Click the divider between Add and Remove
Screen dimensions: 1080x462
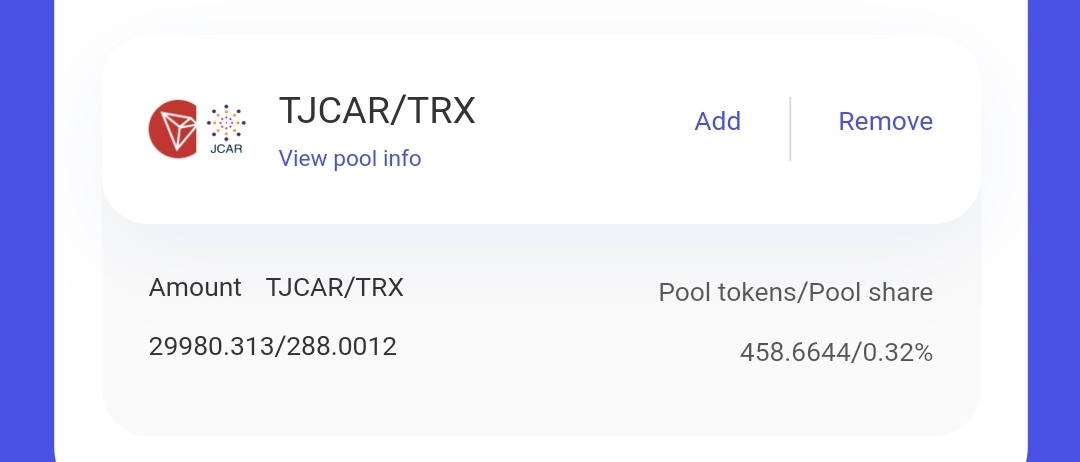tap(790, 129)
